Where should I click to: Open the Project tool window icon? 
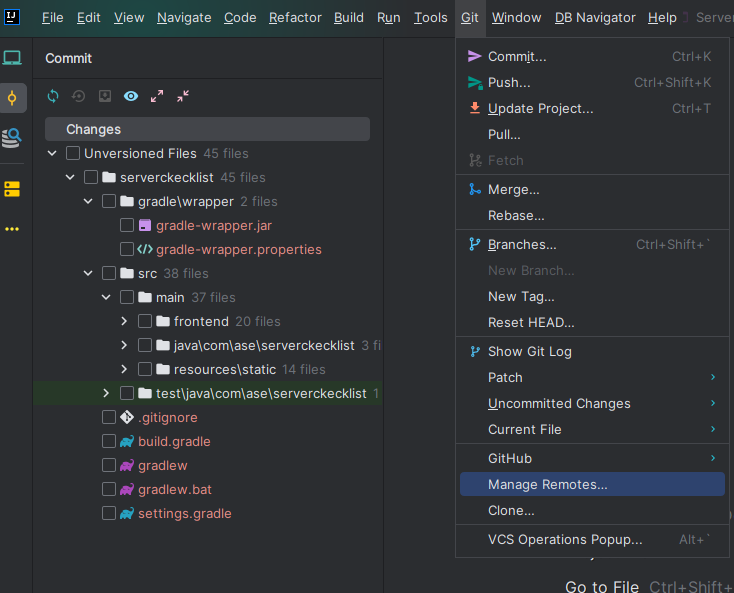pyautogui.click(x=12, y=58)
